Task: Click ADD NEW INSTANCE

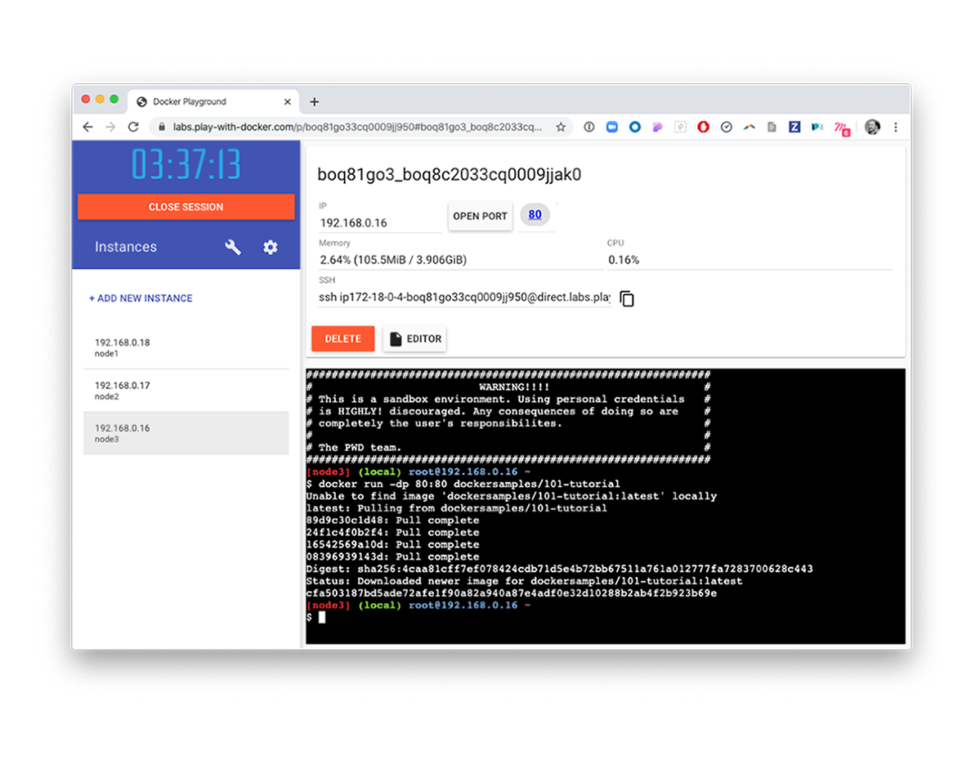Action: [141, 298]
